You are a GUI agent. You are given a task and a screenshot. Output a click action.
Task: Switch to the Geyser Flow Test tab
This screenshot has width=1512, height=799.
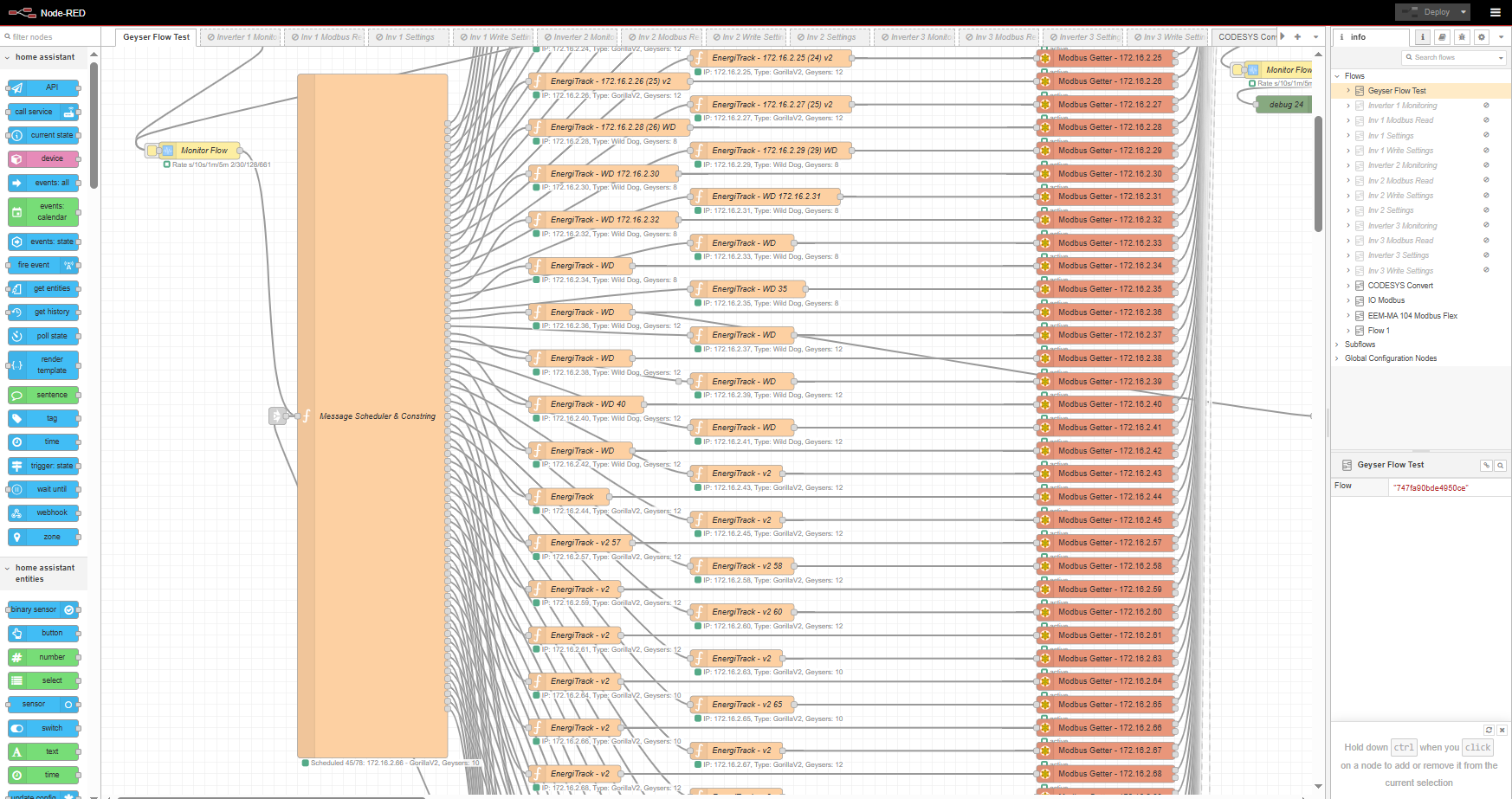pyautogui.click(x=156, y=37)
